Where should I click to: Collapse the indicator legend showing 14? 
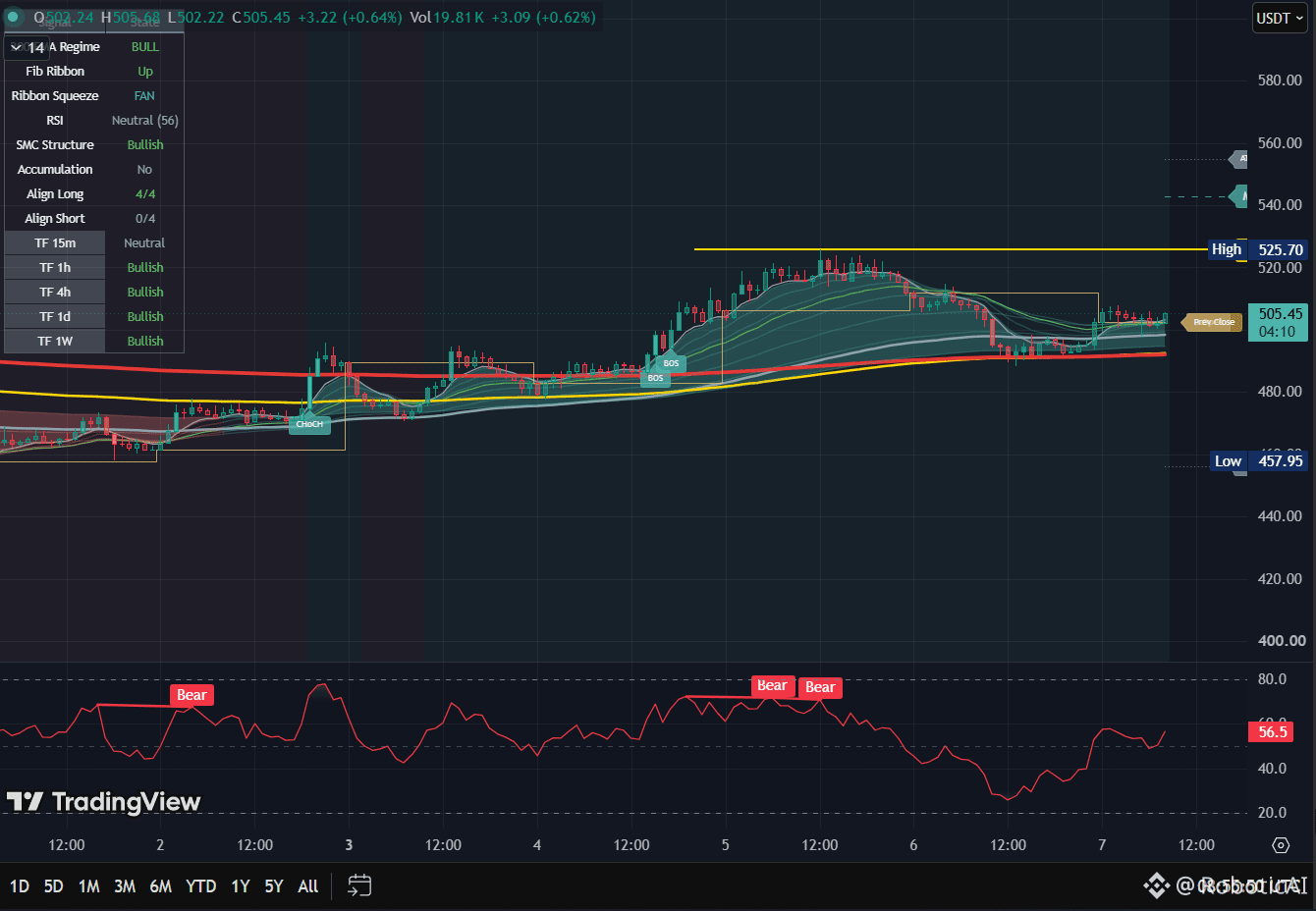(x=28, y=47)
